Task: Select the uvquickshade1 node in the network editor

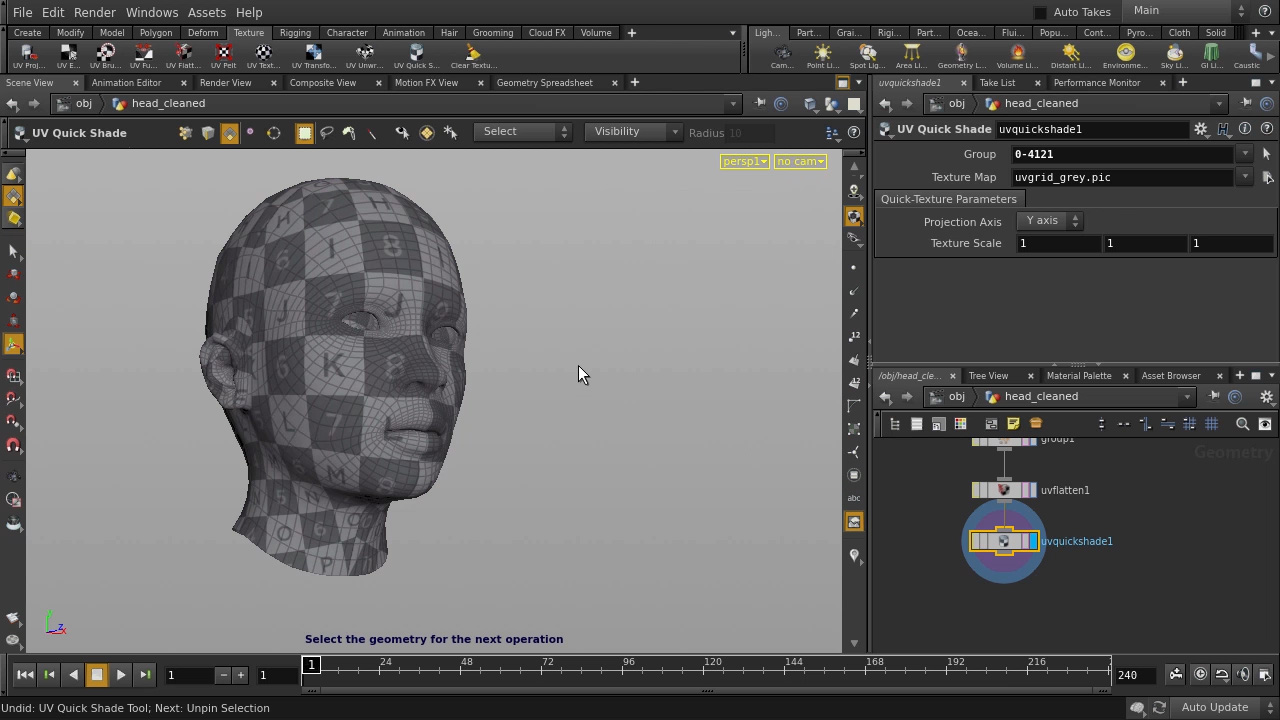Action: (x=1004, y=541)
